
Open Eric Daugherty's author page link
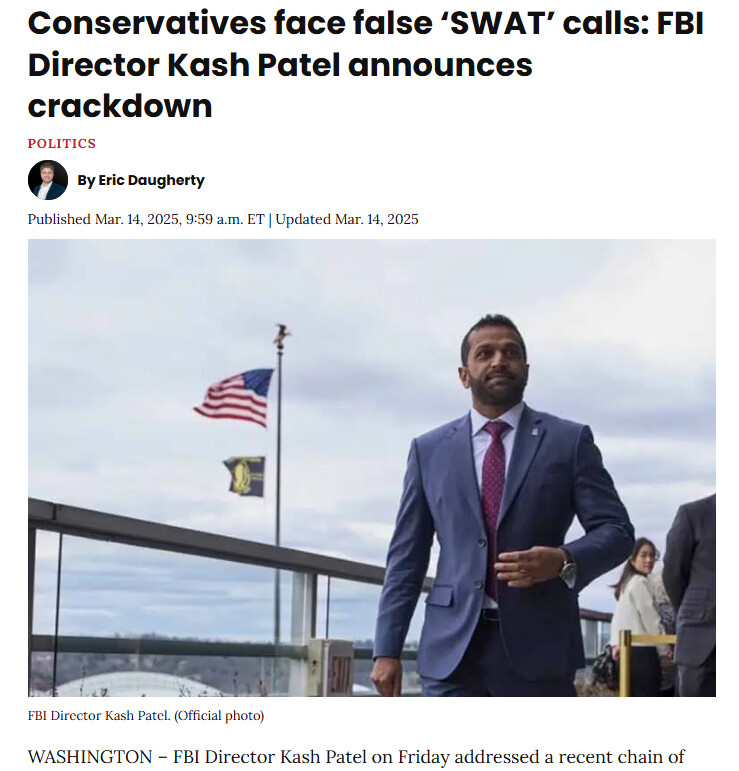[x=151, y=180]
